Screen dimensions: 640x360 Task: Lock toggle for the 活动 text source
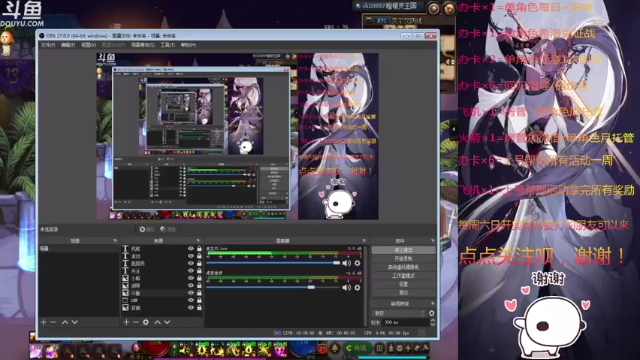tap(199, 256)
